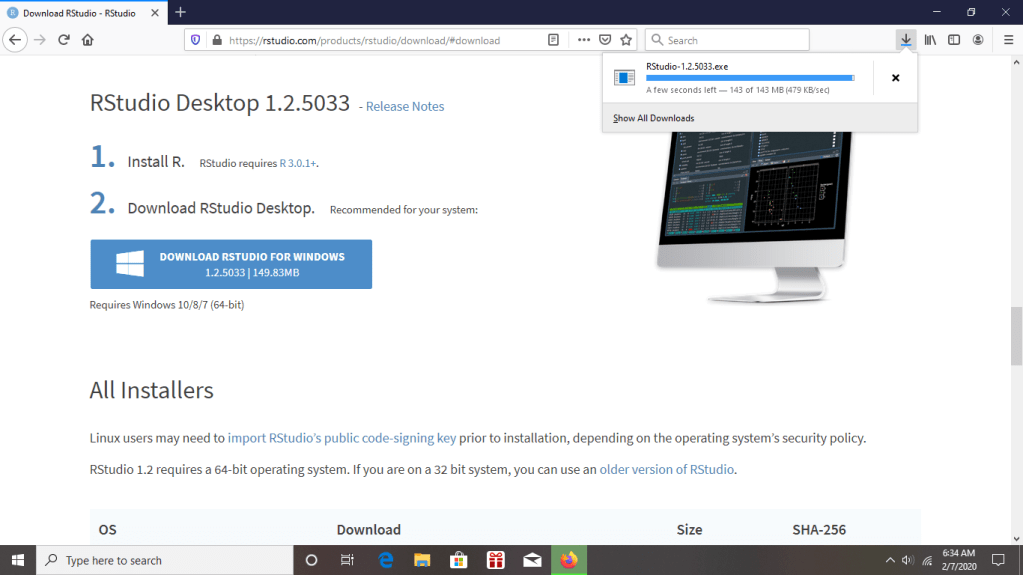Open the tracking protection shield panel

pyautogui.click(x=195, y=40)
